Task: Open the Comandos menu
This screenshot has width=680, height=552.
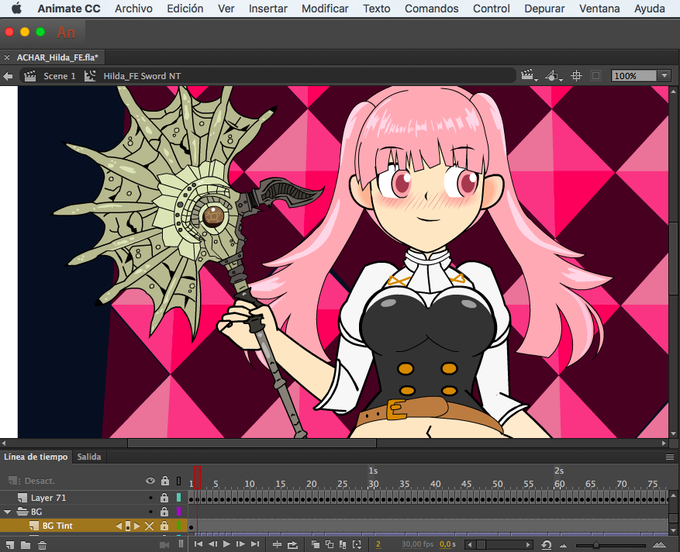Action: [432, 8]
